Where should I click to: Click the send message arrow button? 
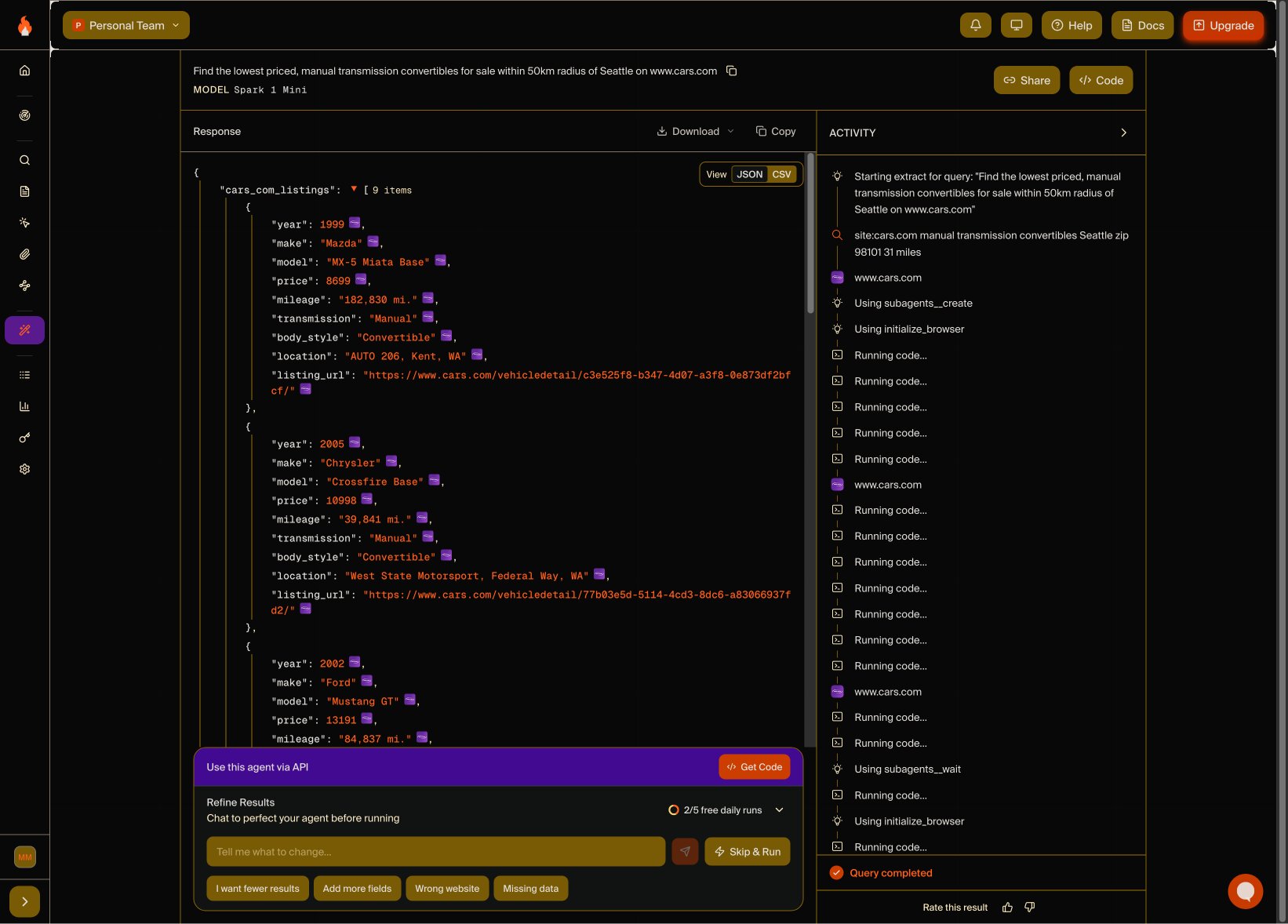[x=686, y=852]
